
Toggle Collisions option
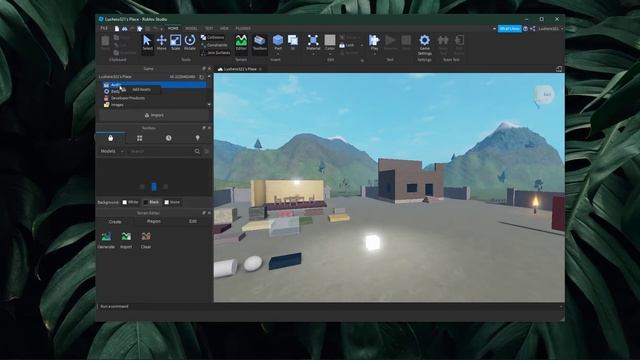(213, 38)
